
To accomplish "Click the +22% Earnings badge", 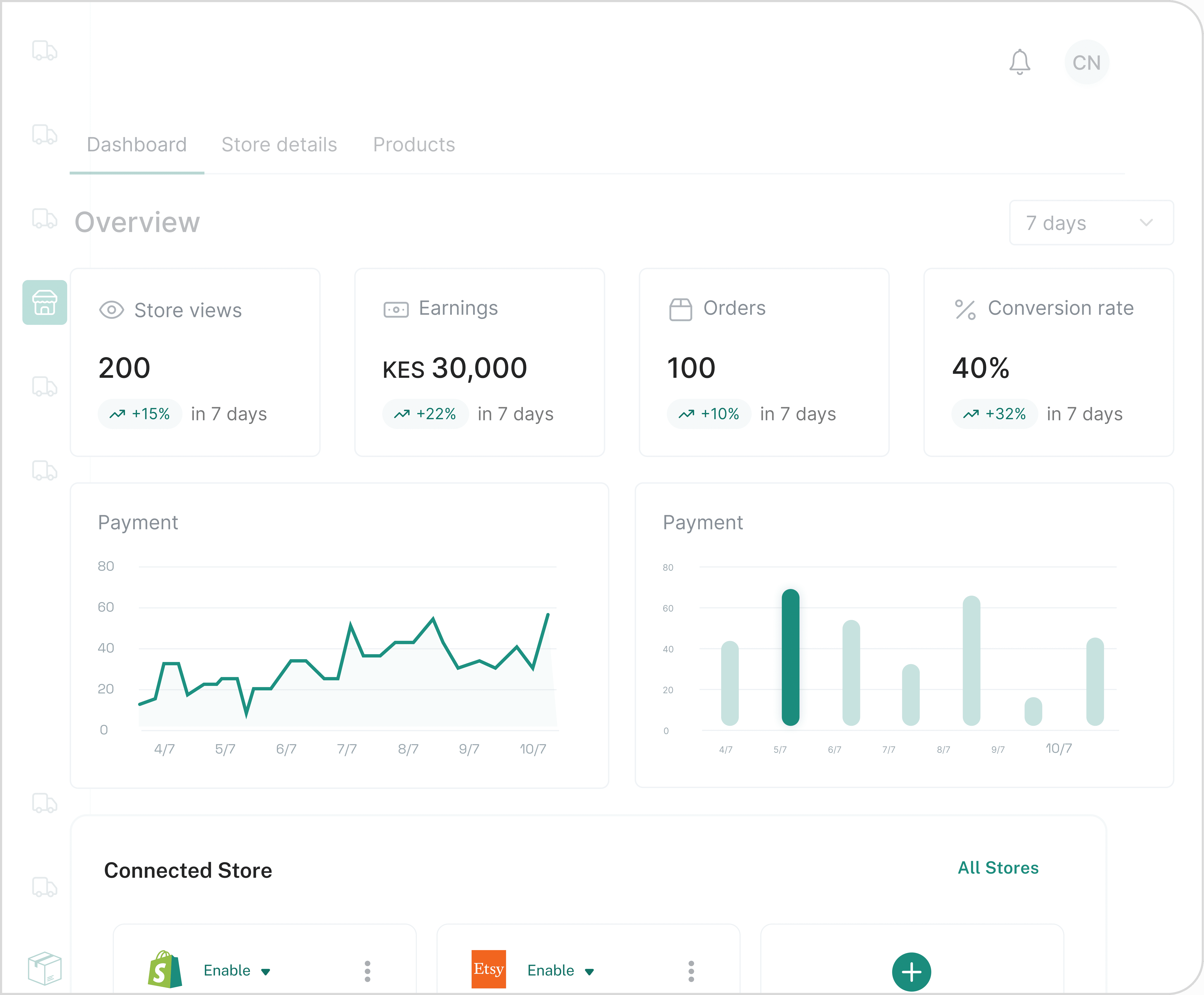I will (425, 414).
